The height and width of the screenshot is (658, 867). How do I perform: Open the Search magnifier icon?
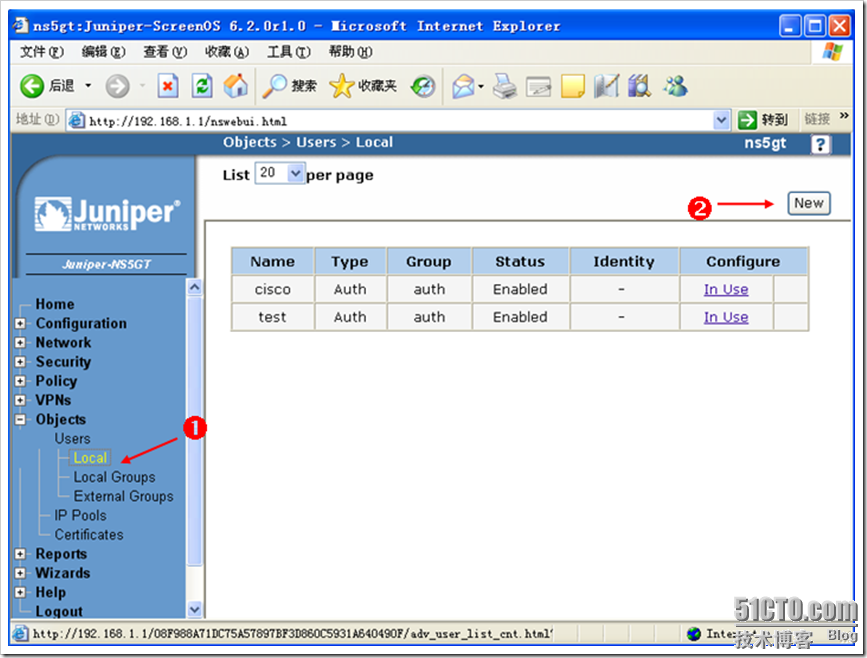pos(274,86)
